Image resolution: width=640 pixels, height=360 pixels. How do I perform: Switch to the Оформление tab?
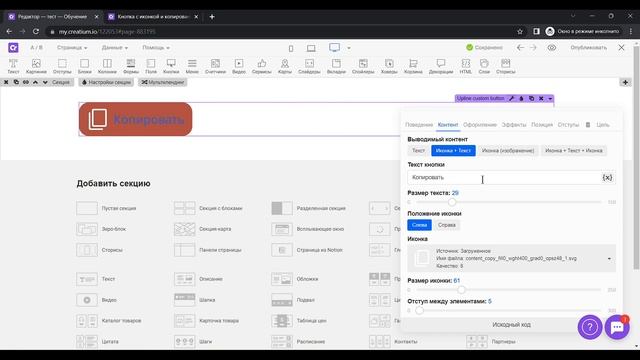(x=480, y=125)
